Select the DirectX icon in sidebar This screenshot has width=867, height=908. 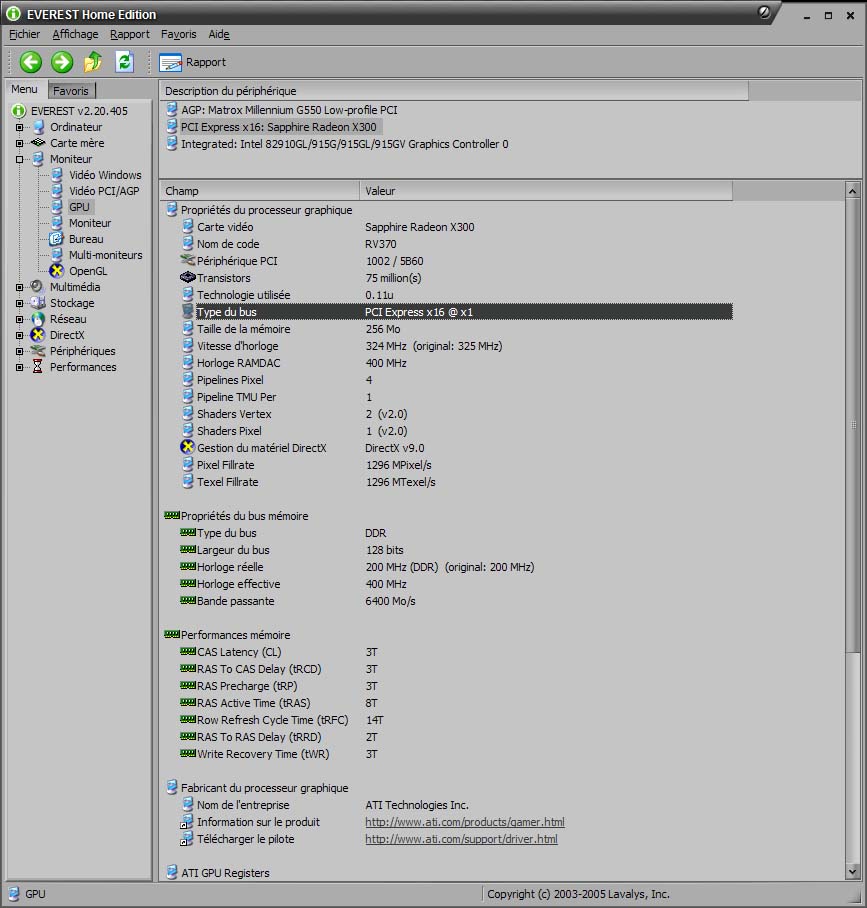pyautogui.click(x=38, y=335)
